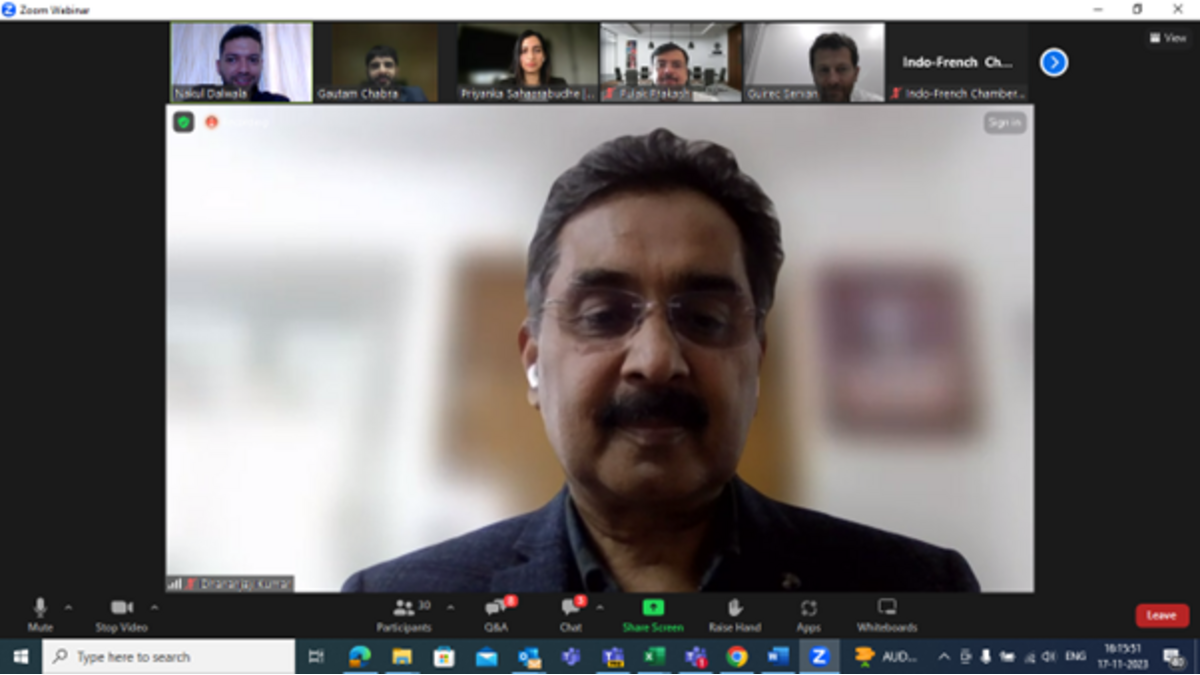Open the View menu
Viewport: 1200px width, 675px height.
point(1168,38)
